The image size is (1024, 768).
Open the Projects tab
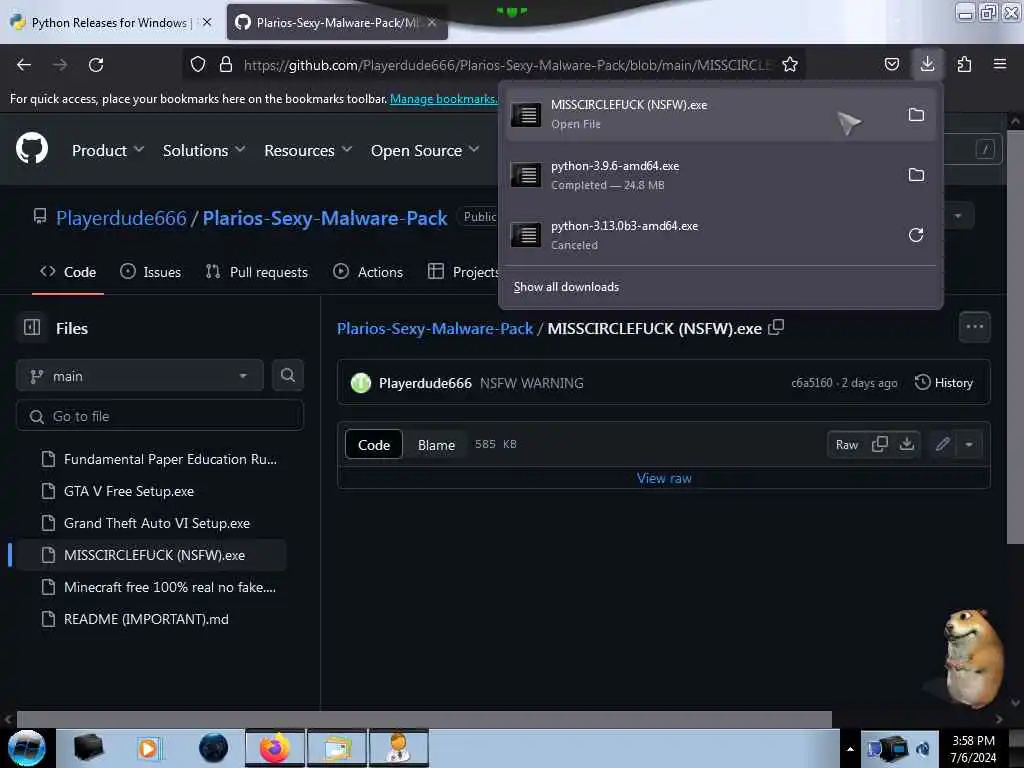pos(464,272)
